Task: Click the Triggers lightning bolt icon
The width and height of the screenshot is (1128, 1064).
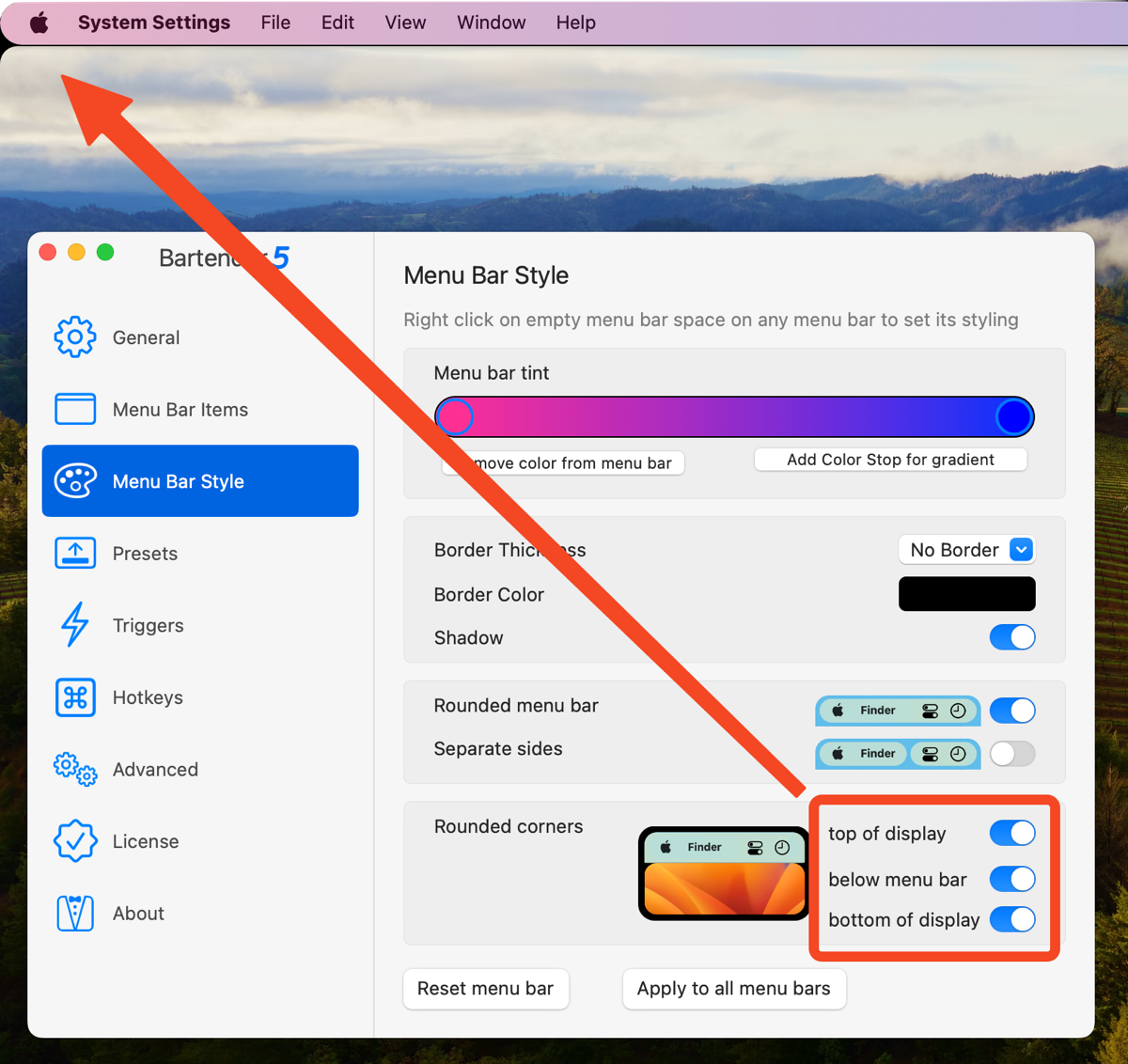Action: pyautogui.click(x=75, y=625)
